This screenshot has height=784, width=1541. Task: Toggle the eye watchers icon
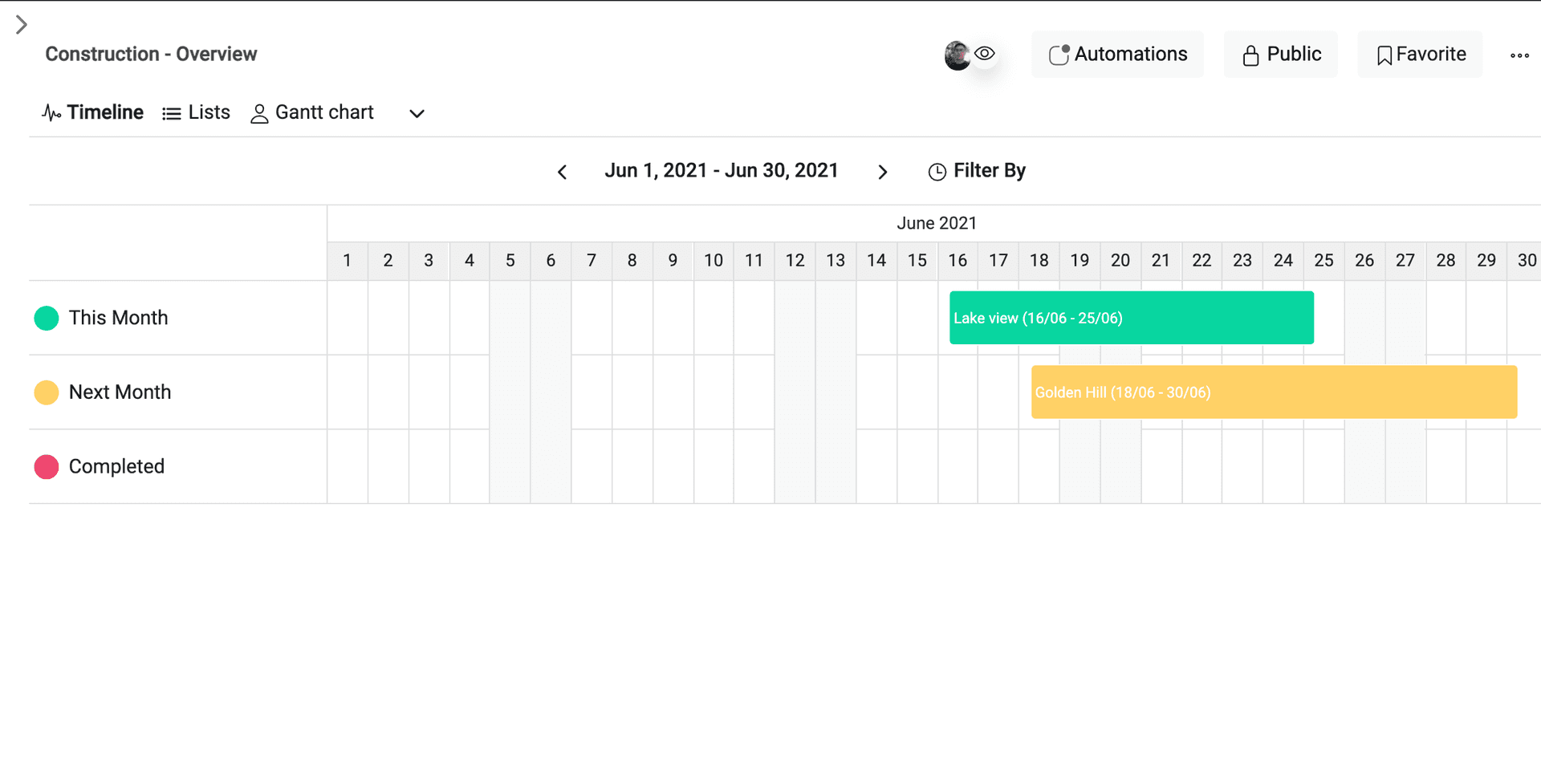point(985,54)
